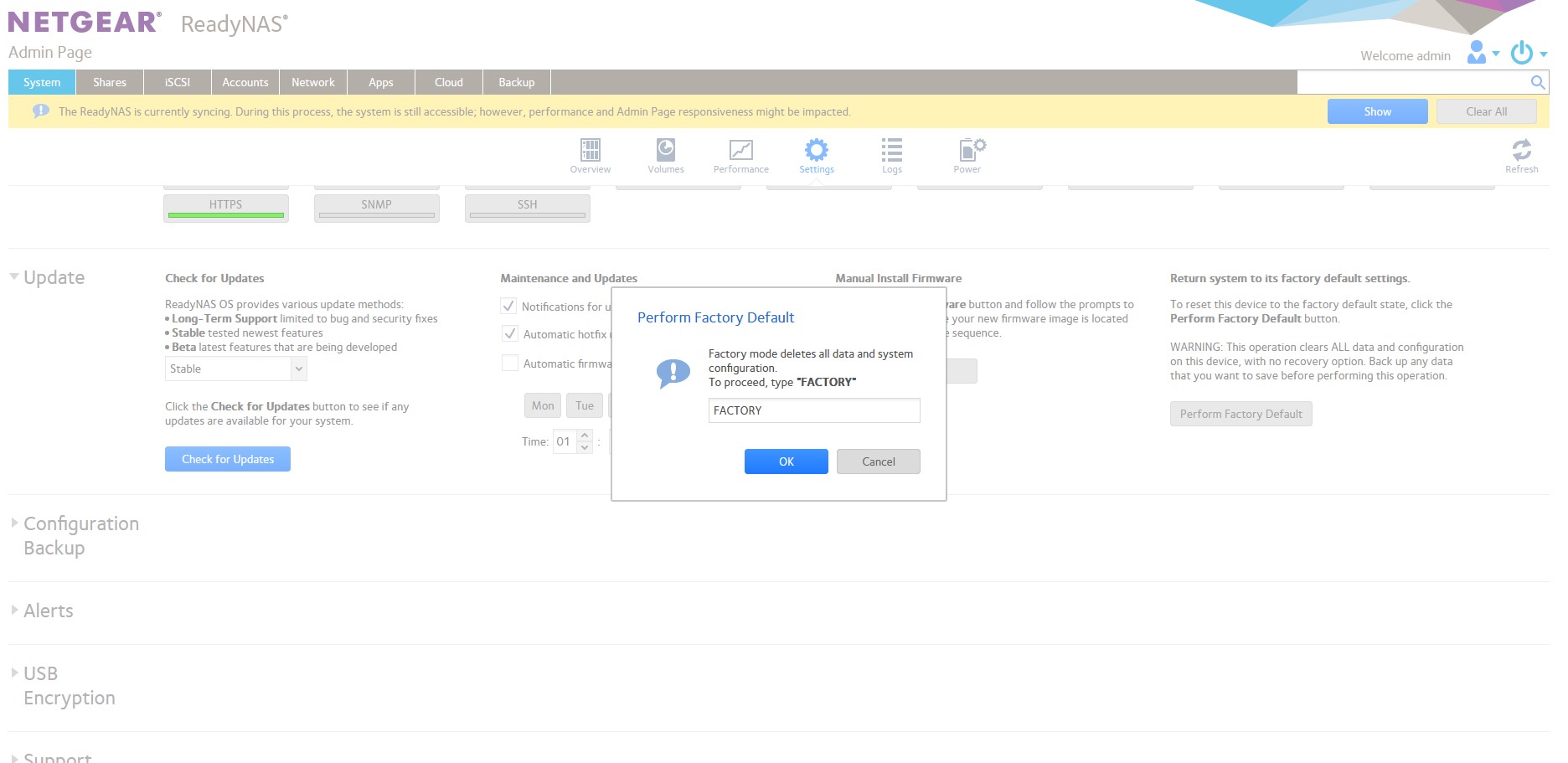Click the search magnifier icon
Image resolution: width=1568 pixels, height=763 pixels.
pos(1537,82)
